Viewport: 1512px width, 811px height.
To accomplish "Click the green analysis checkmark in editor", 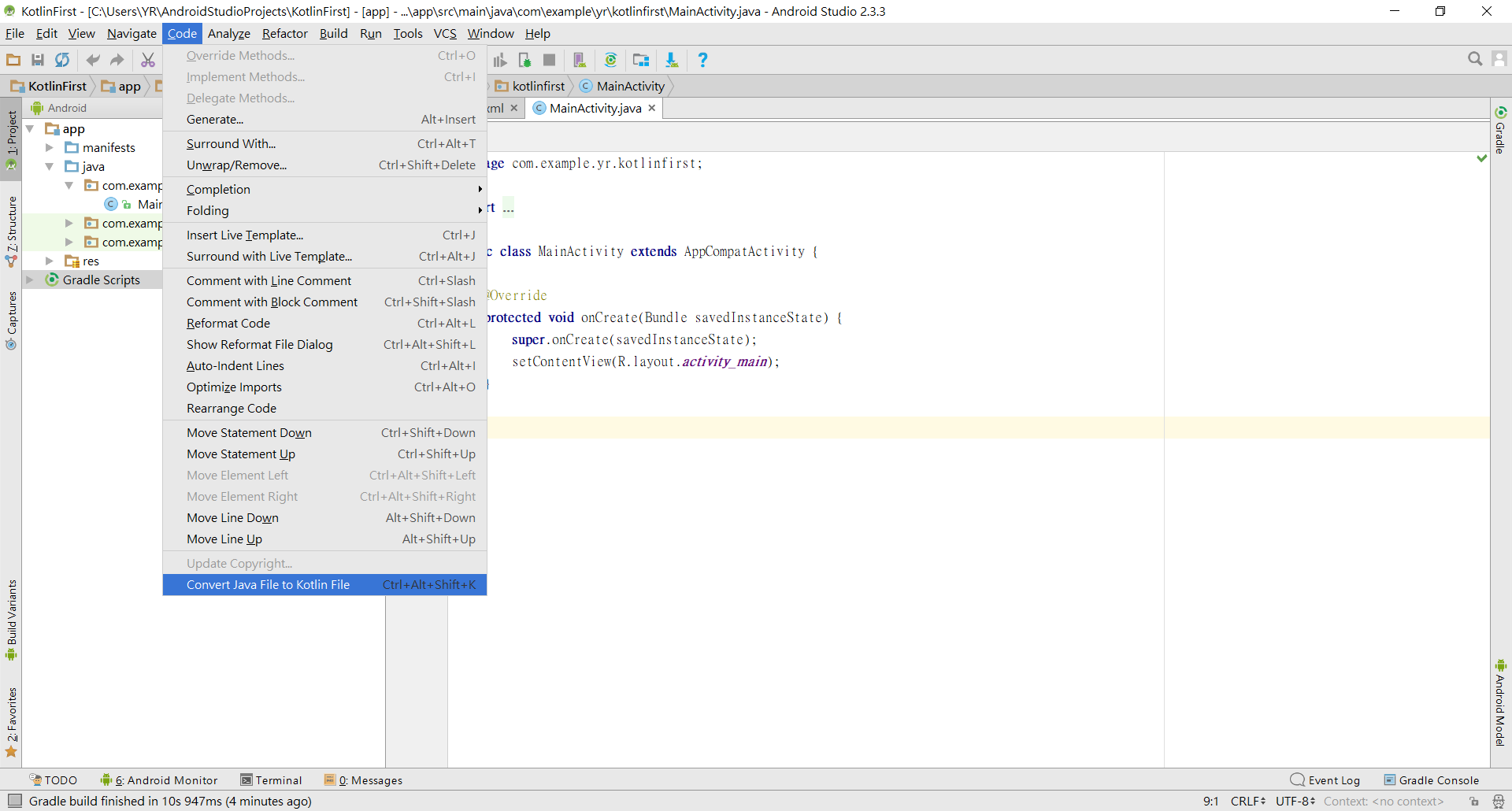I will click(1482, 158).
